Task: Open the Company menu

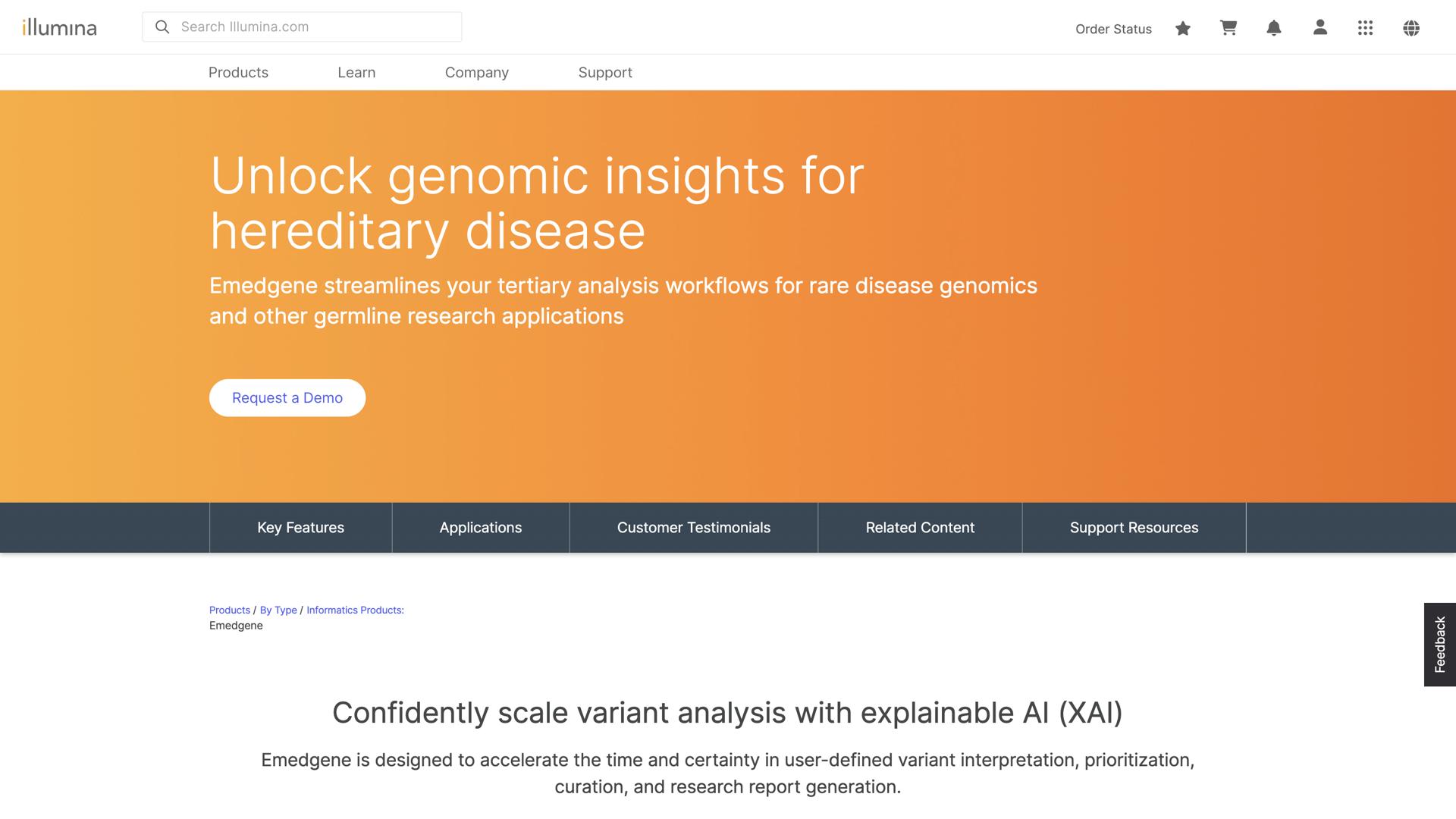Action: pyautogui.click(x=476, y=72)
